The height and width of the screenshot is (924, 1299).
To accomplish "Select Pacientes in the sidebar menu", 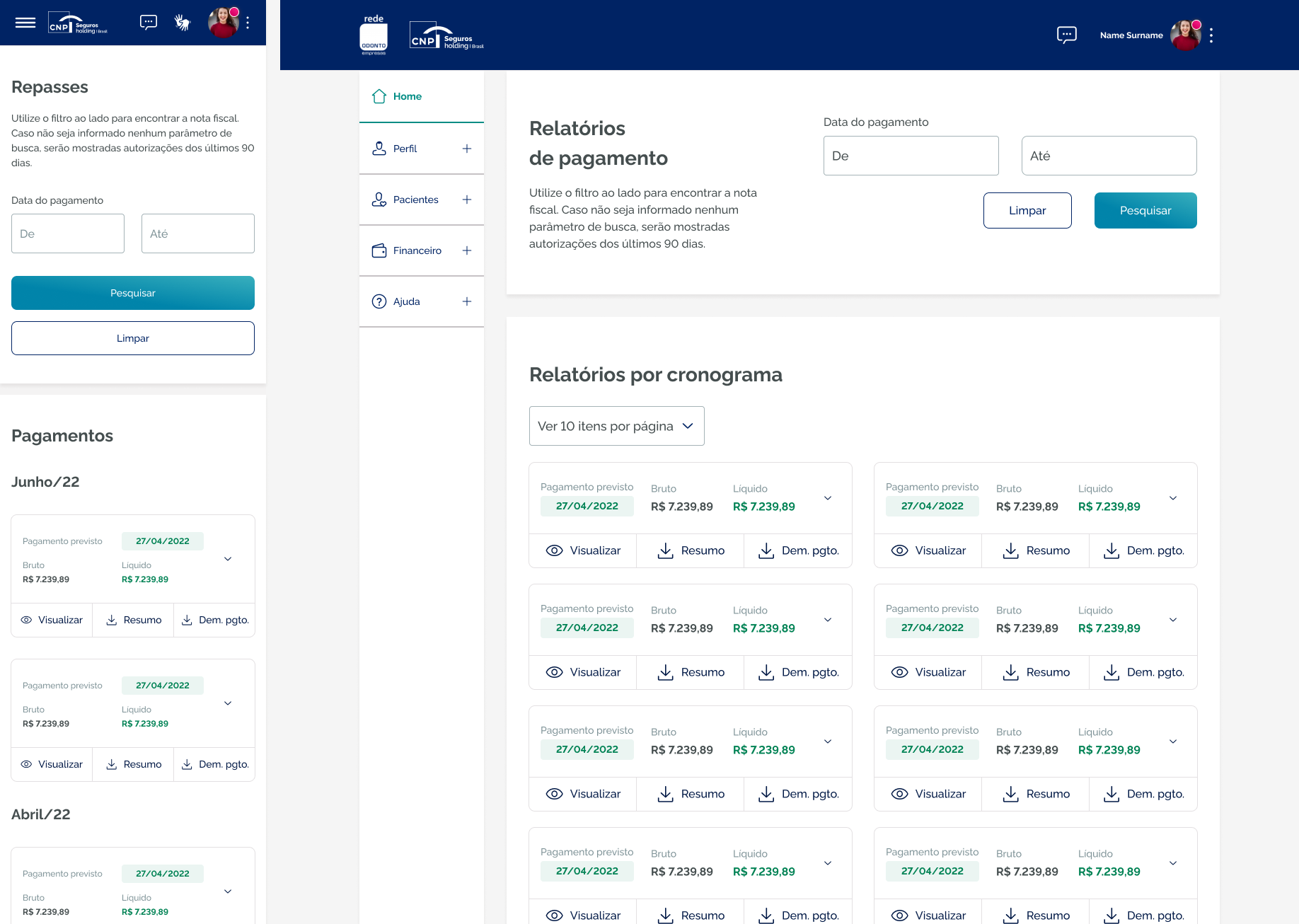I will click(415, 200).
